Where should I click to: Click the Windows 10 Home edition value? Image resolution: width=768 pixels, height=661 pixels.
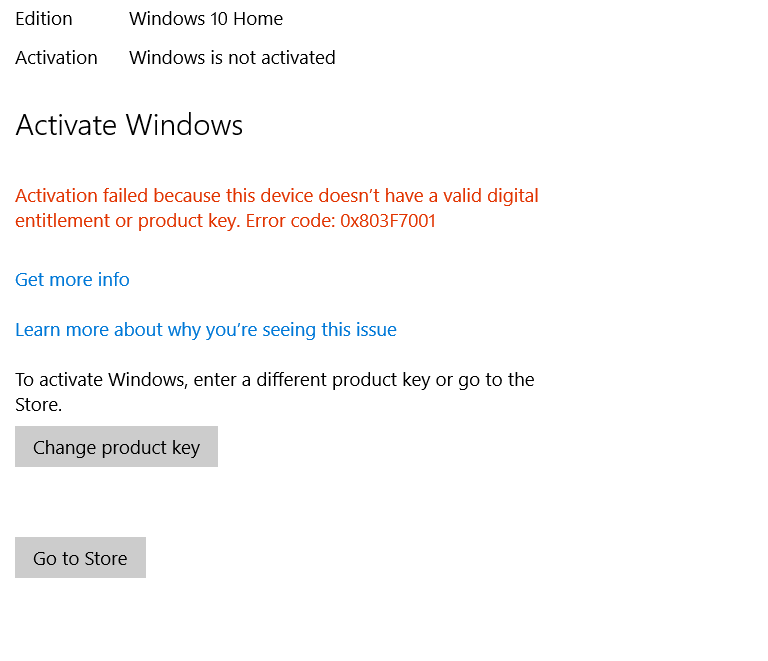(x=206, y=19)
